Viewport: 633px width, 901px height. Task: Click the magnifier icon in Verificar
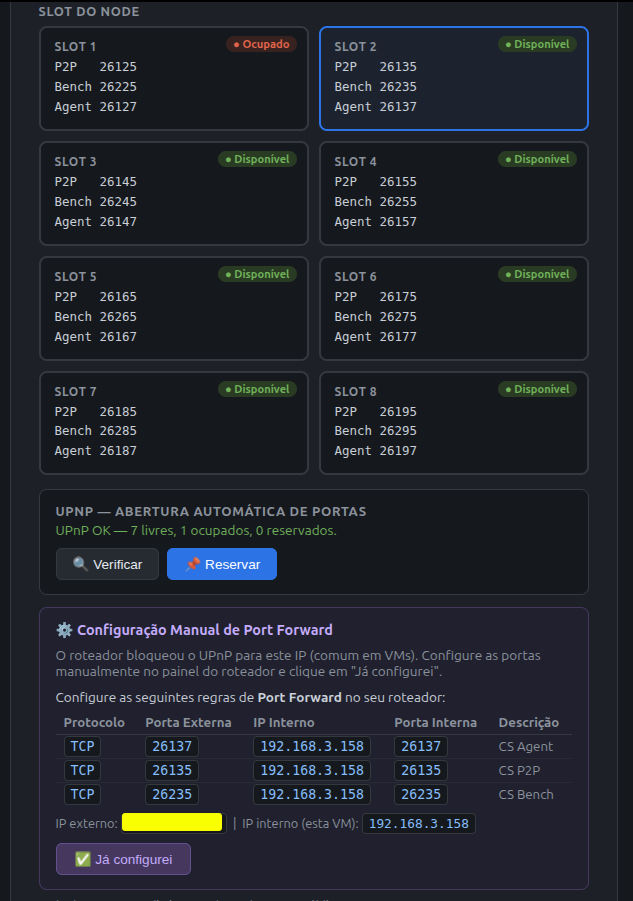coord(80,564)
